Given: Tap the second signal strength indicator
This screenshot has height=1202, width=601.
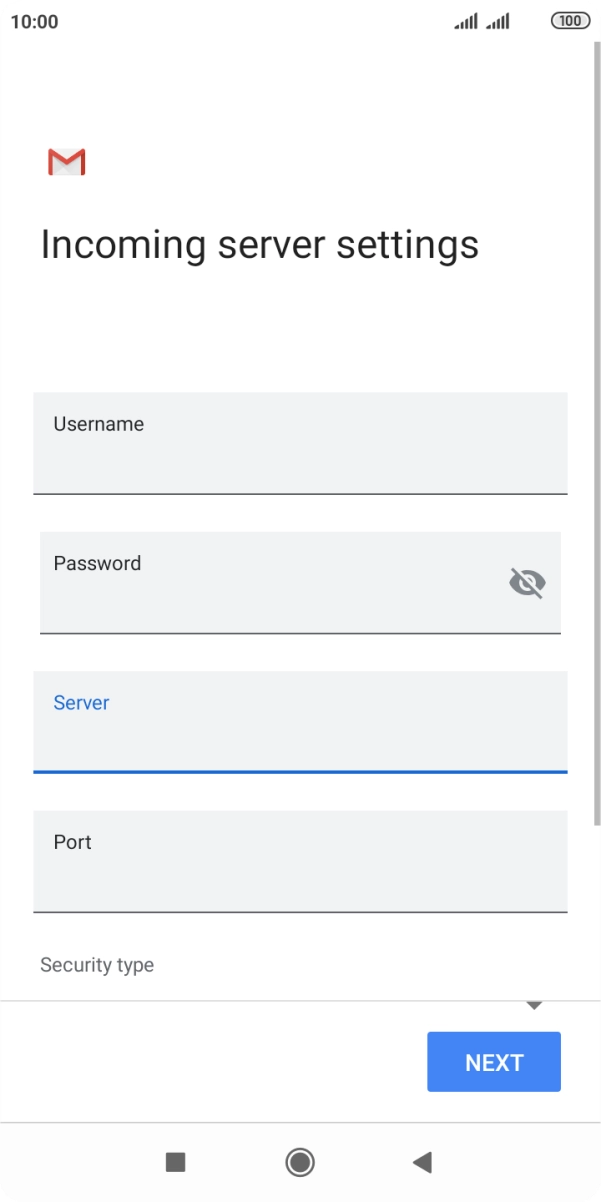Looking at the screenshot, I should click(x=498, y=20).
